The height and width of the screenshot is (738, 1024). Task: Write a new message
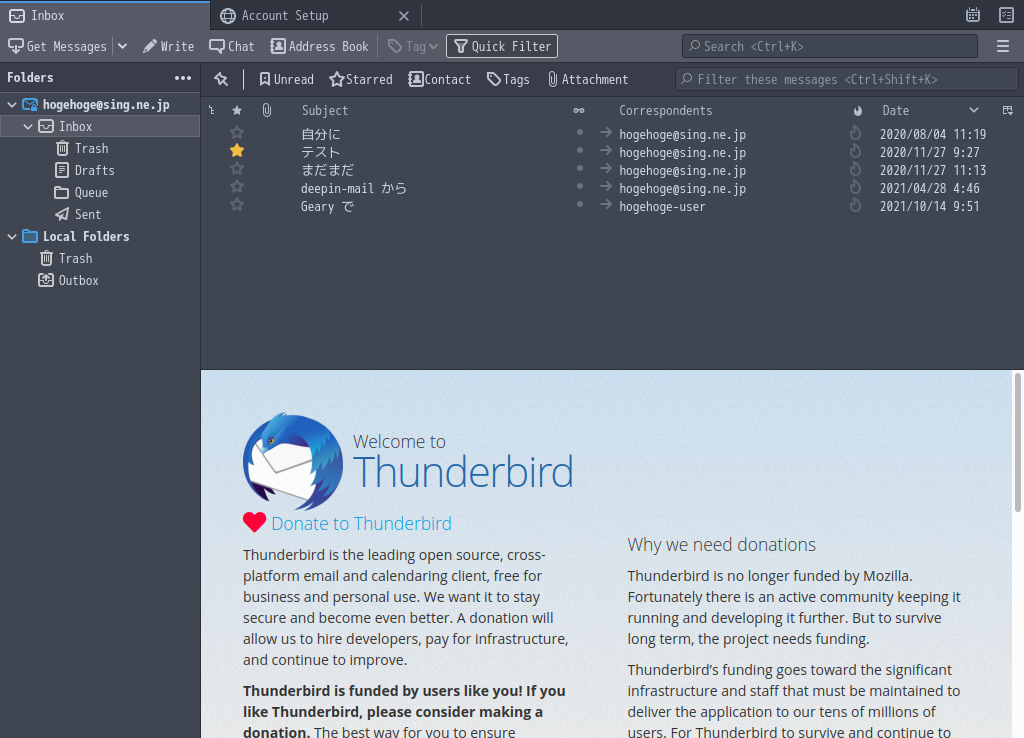(168, 46)
